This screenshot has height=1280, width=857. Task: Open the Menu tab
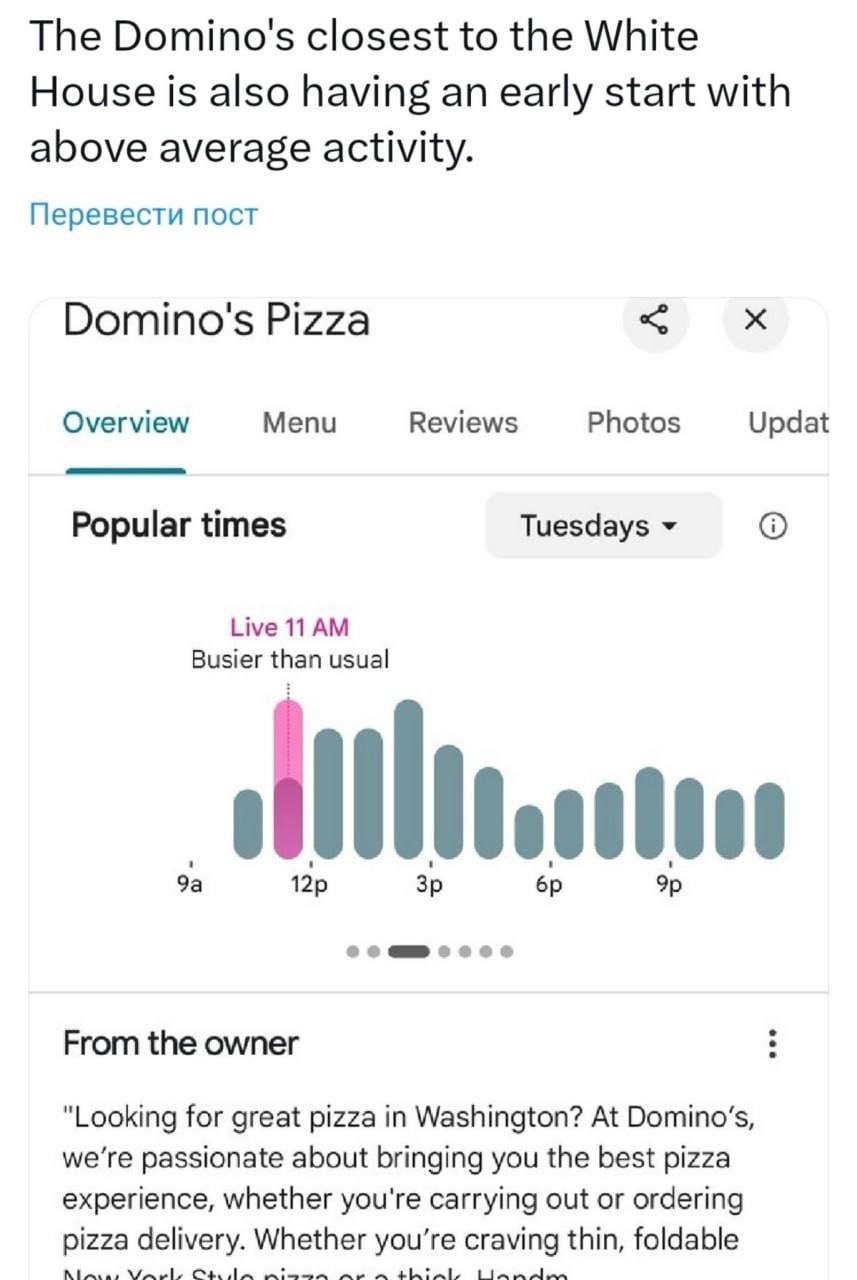299,423
